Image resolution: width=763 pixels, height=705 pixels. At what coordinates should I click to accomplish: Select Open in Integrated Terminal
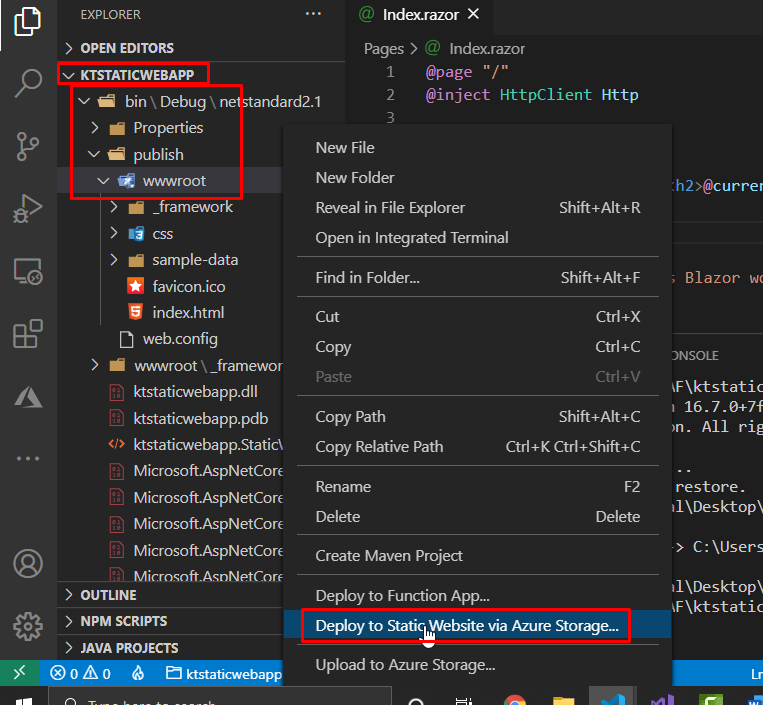[477, 238]
